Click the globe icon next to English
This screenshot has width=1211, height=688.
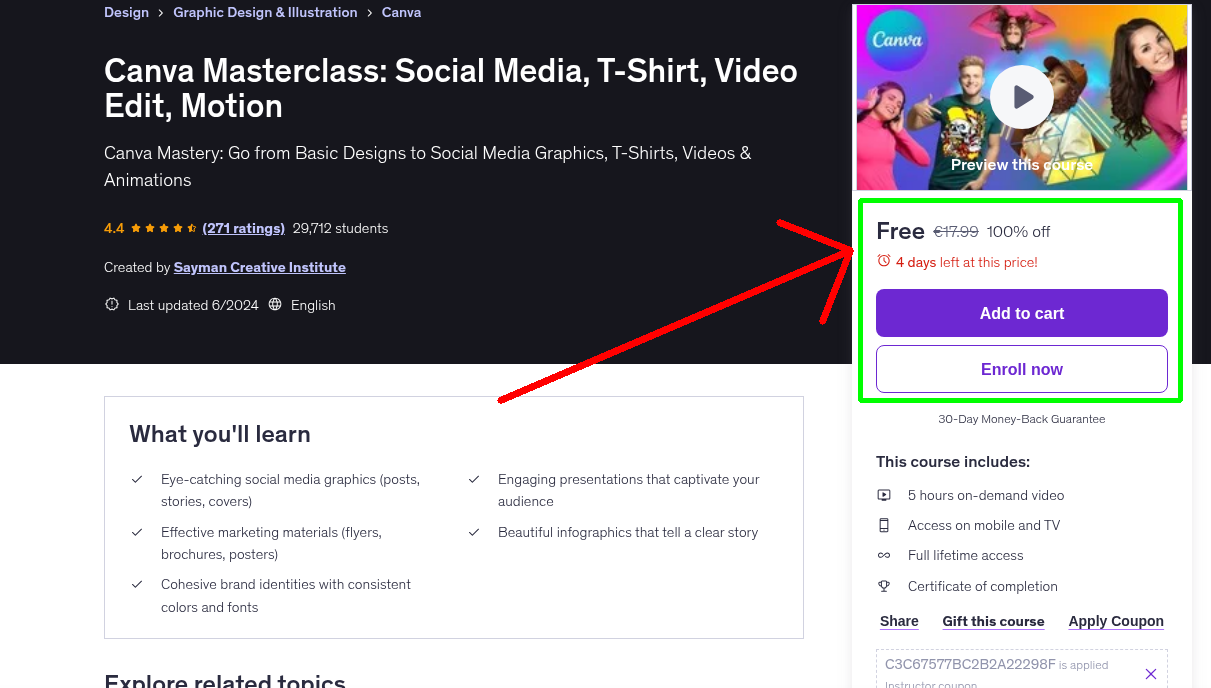(275, 305)
